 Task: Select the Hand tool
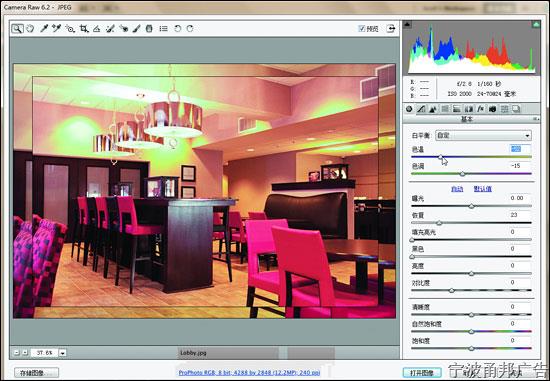tap(30, 28)
